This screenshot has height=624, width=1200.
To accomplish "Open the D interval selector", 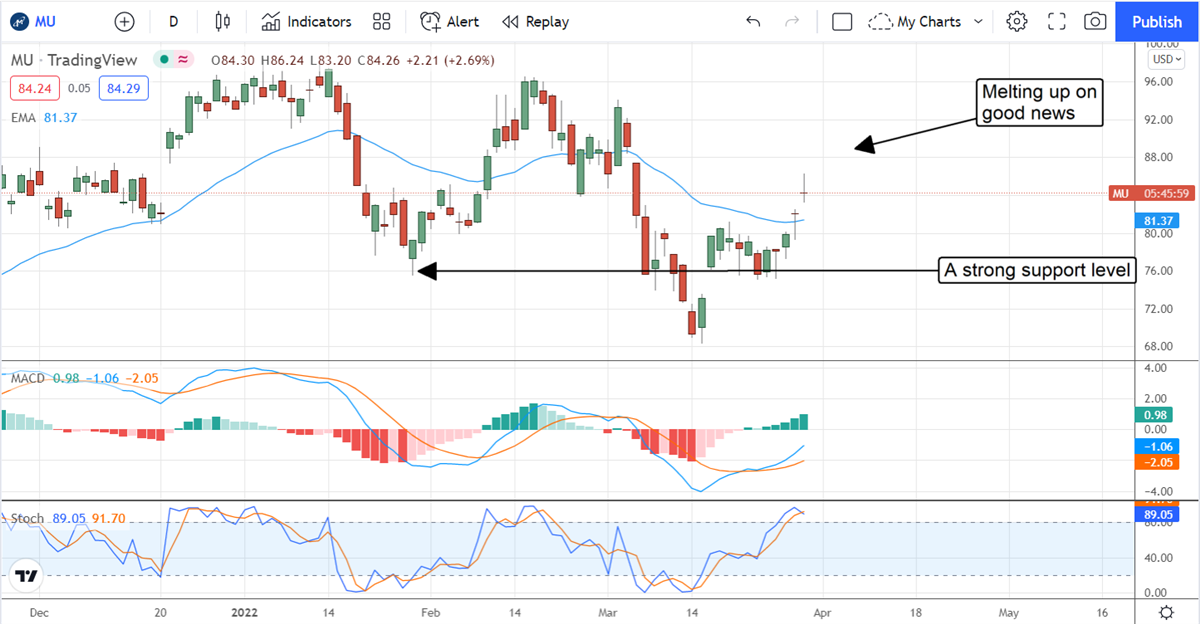I will coord(173,21).
